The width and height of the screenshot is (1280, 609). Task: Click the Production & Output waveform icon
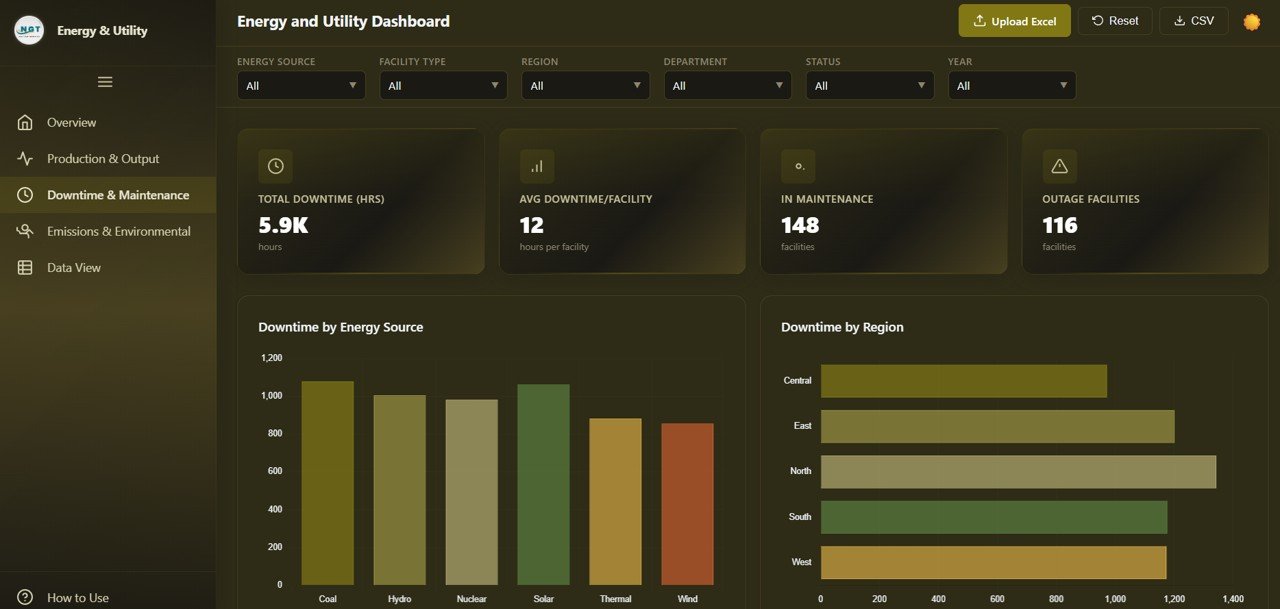tap(27, 158)
